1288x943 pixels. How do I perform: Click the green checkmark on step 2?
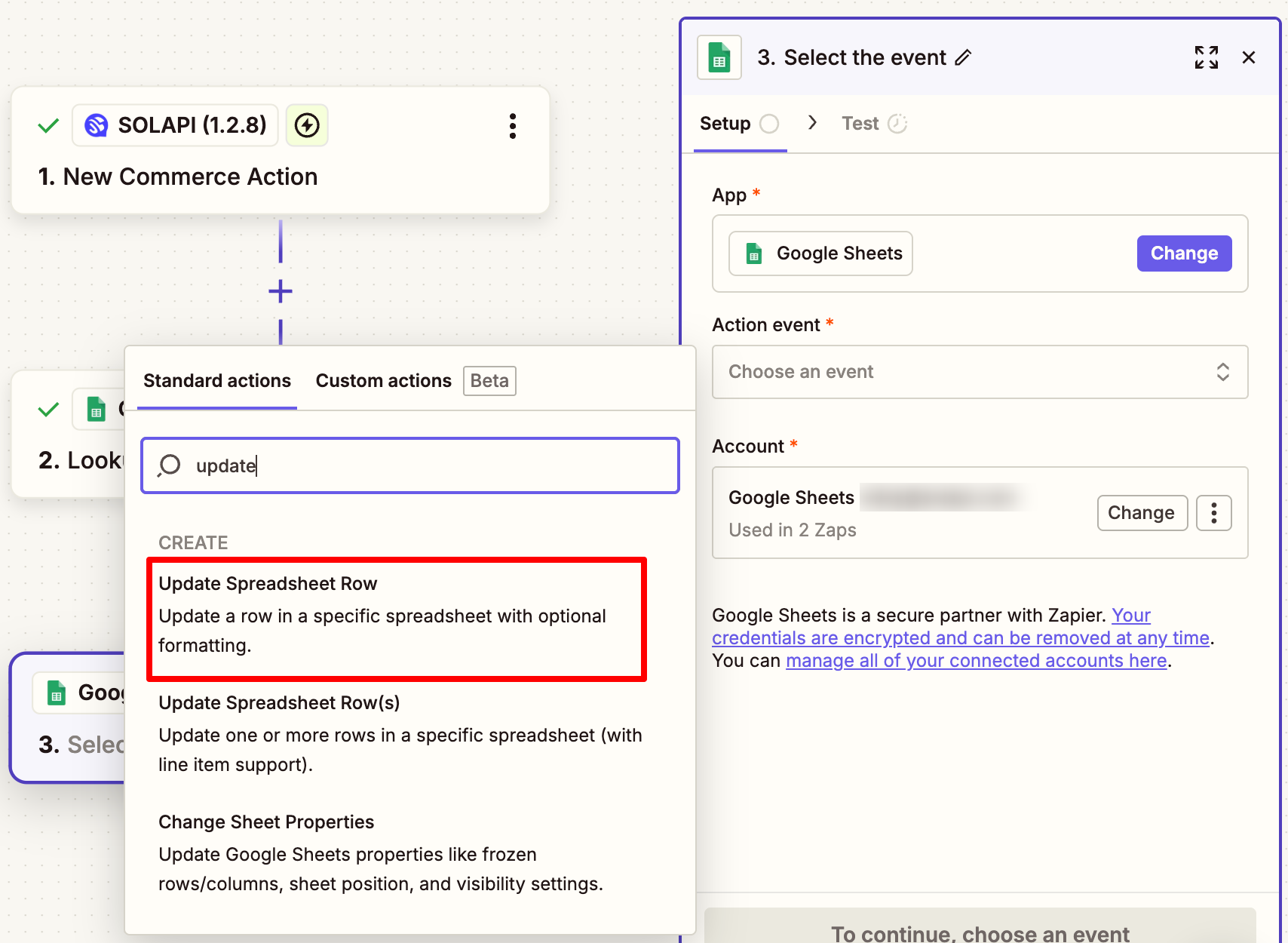(x=48, y=410)
